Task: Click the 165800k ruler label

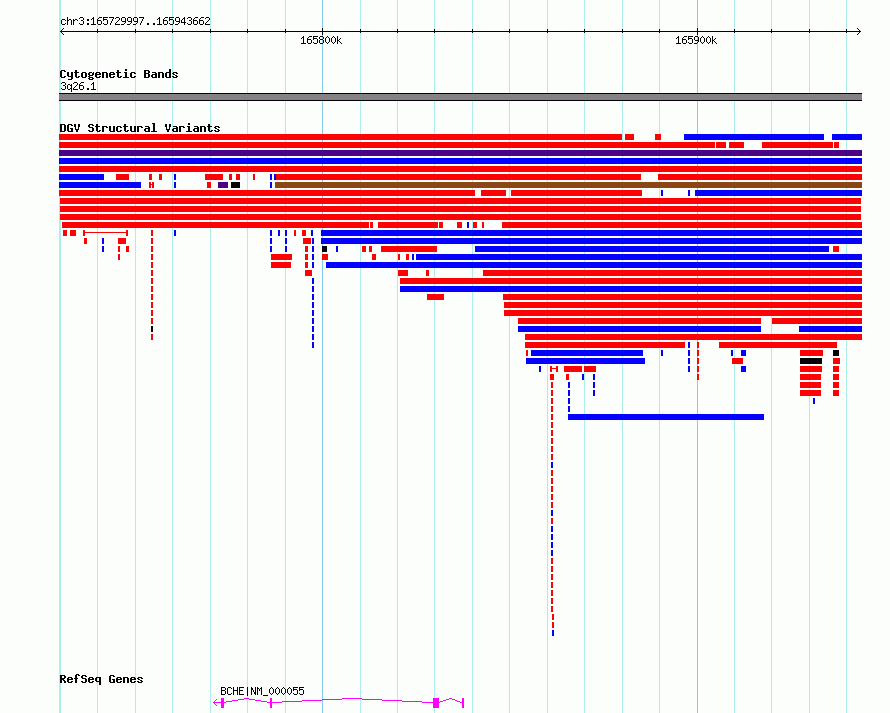Action: click(321, 40)
